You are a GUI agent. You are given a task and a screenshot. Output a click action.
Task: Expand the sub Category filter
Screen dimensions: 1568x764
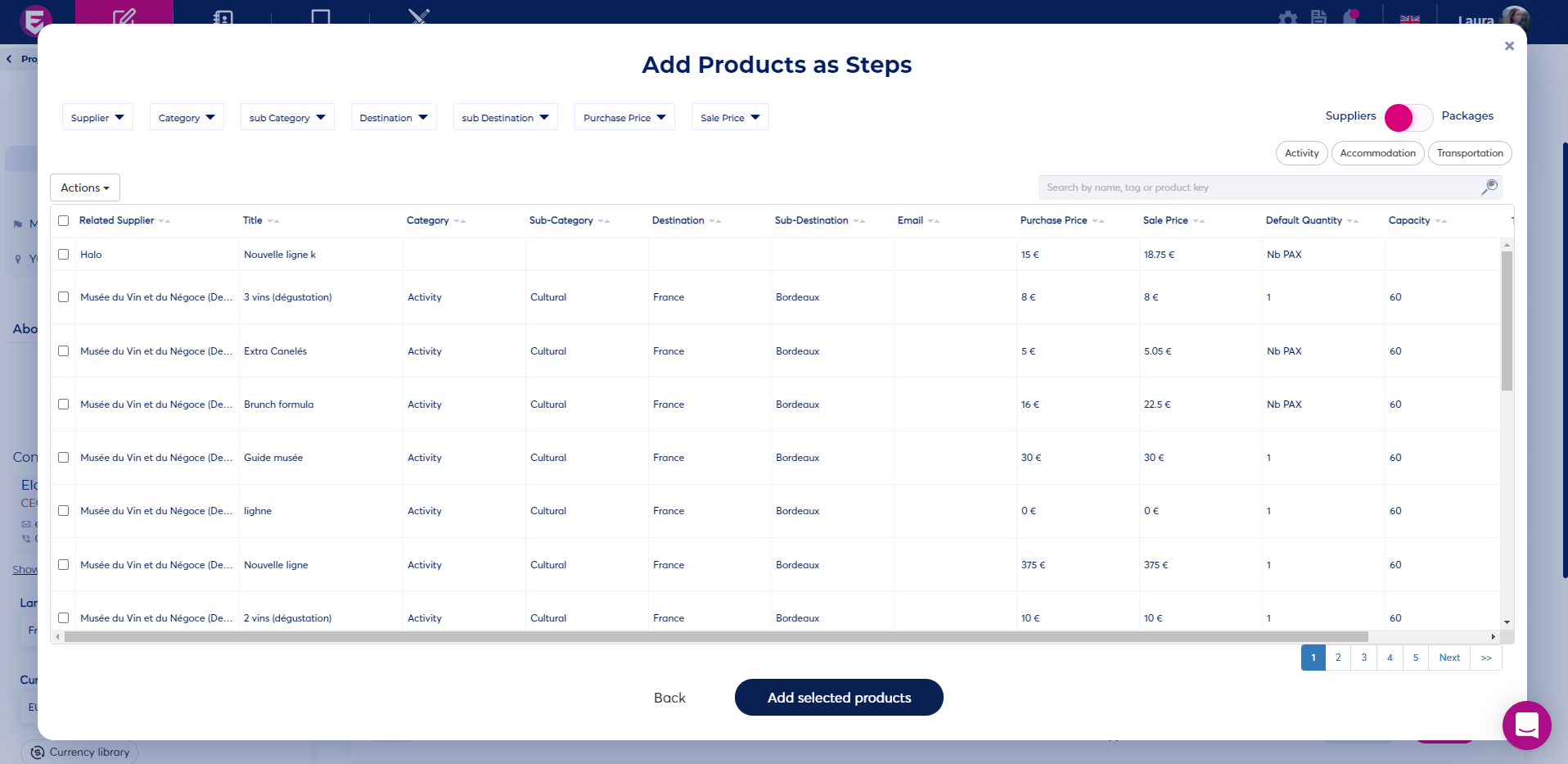point(287,117)
